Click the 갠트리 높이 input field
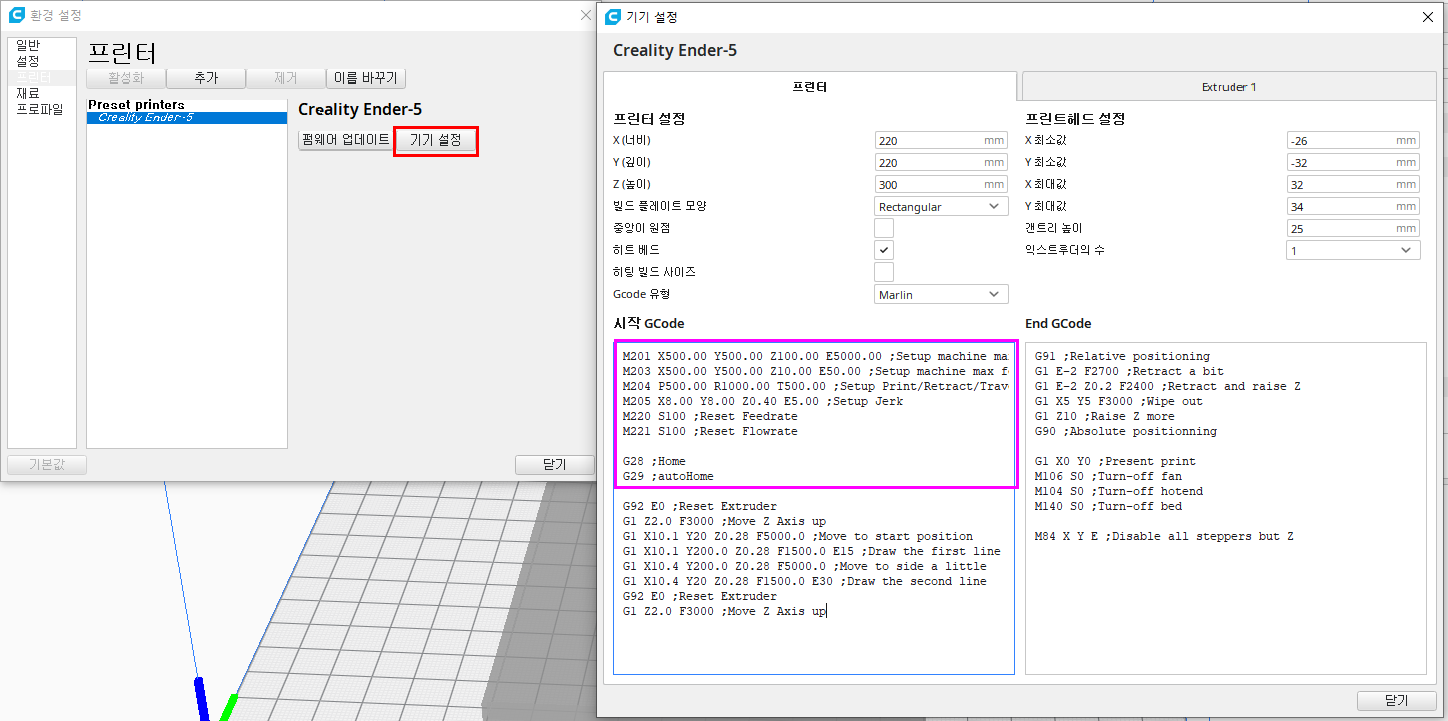Viewport: 1448px width, 721px height. 1353,228
